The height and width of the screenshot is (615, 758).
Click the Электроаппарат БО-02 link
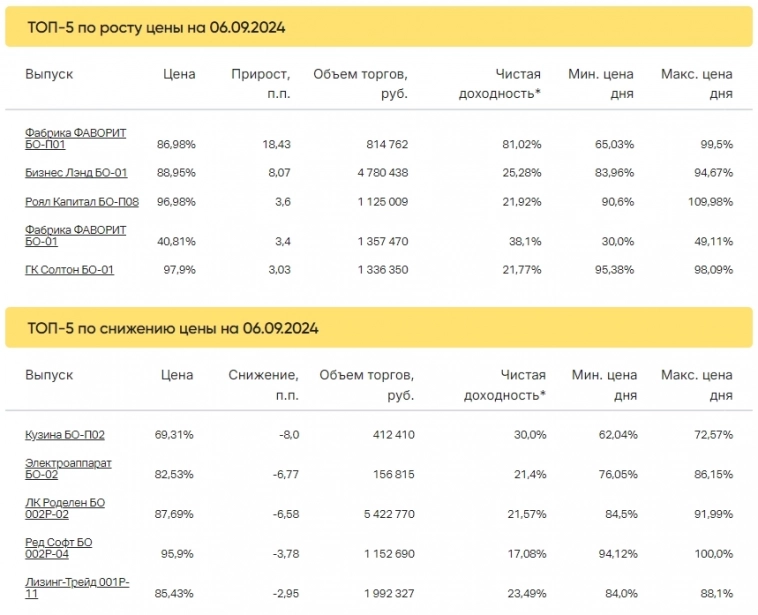point(68,468)
